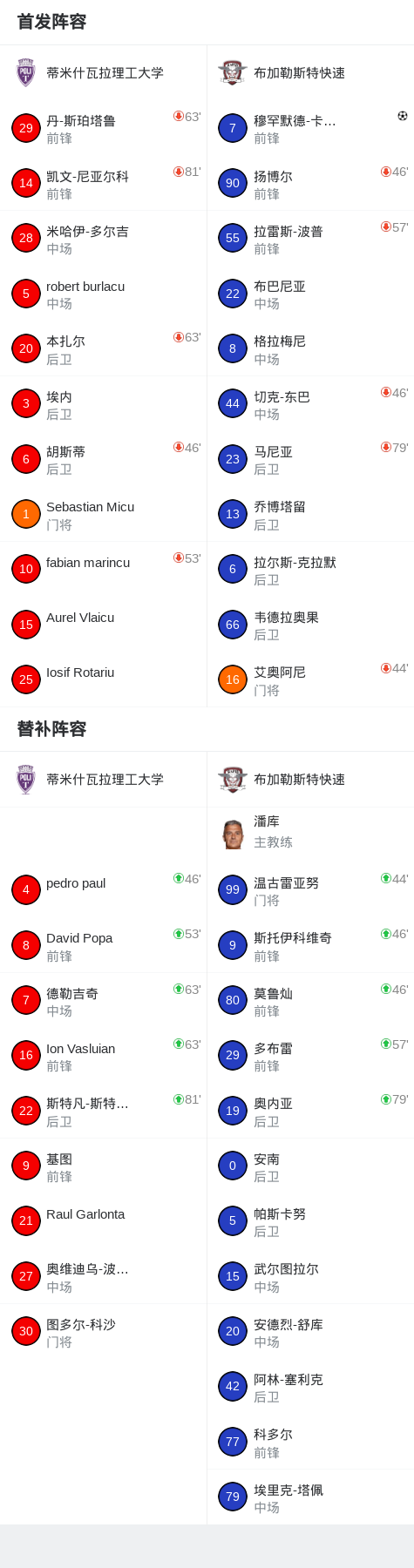Click blue badge number 99 in substitutes
This screenshot has width=414, height=1568.
pyautogui.click(x=233, y=889)
